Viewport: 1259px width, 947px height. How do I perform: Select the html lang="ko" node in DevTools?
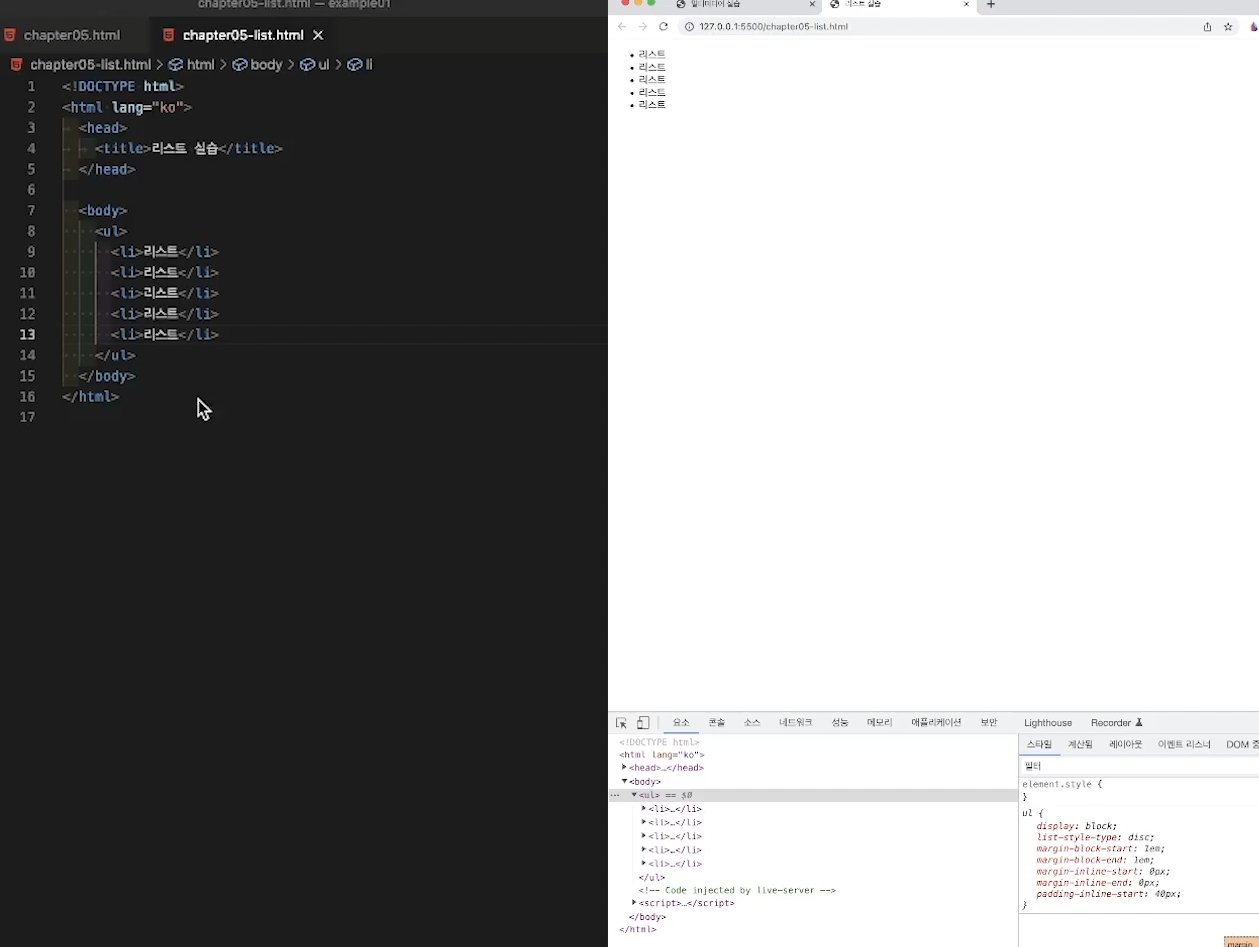coord(662,755)
